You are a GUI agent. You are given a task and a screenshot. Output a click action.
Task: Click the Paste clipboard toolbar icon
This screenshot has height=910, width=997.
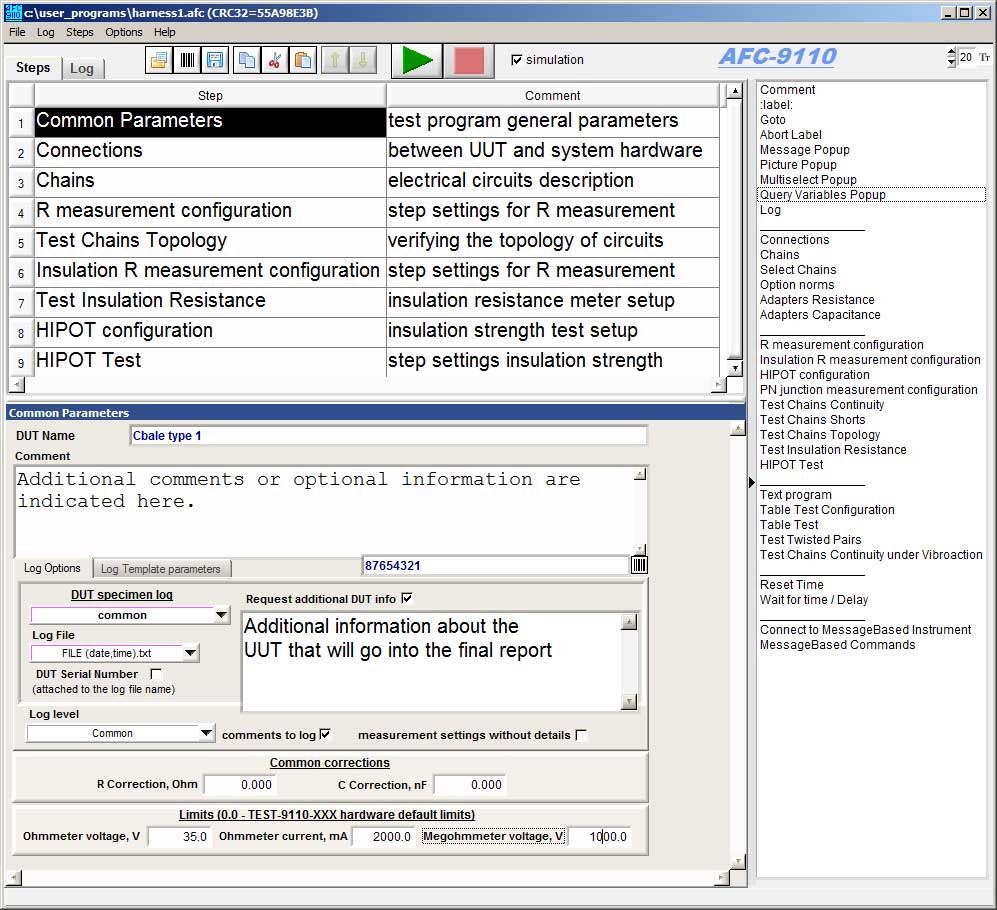[303, 60]
